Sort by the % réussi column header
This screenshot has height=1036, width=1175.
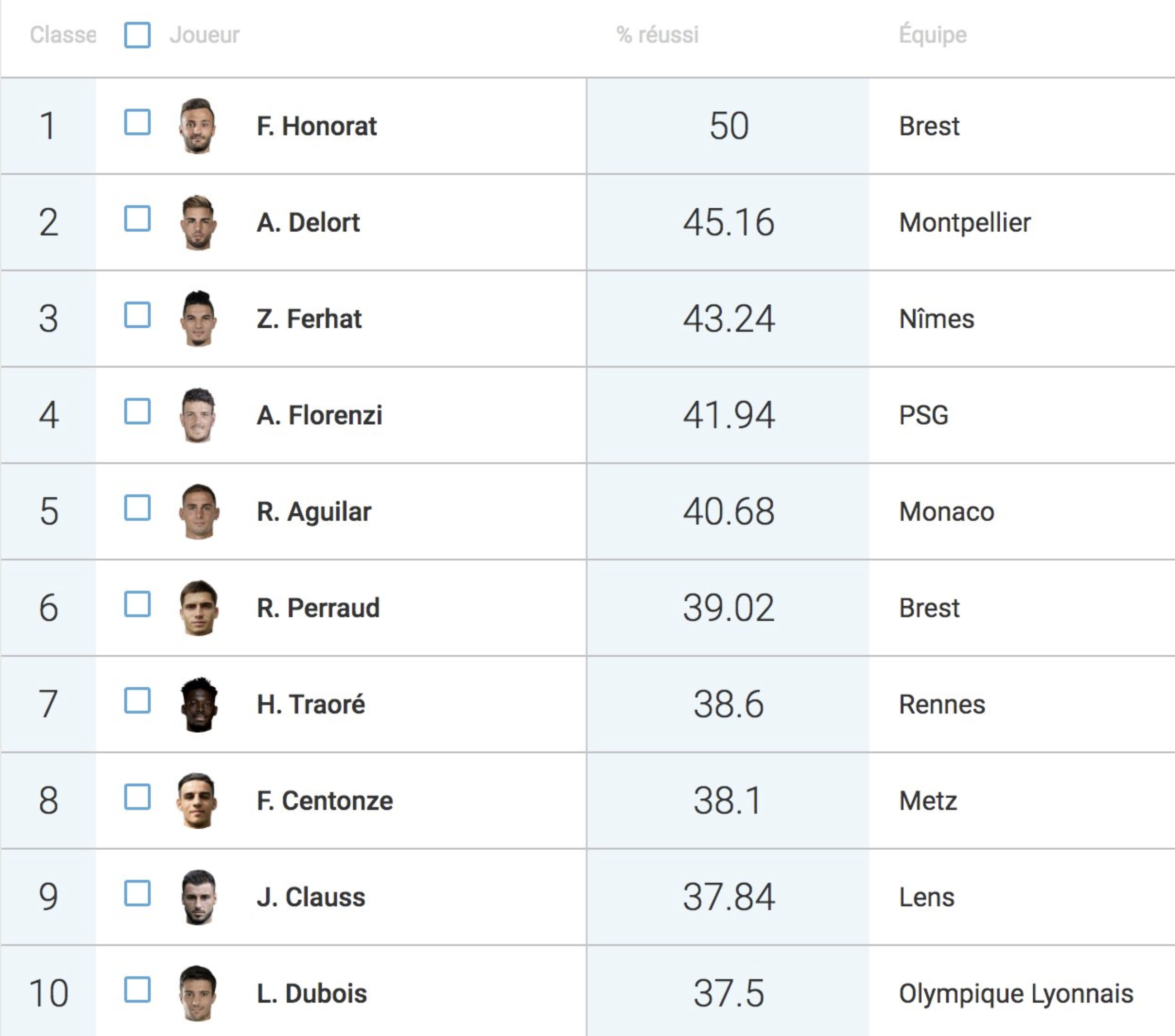[x=658, y=35]
